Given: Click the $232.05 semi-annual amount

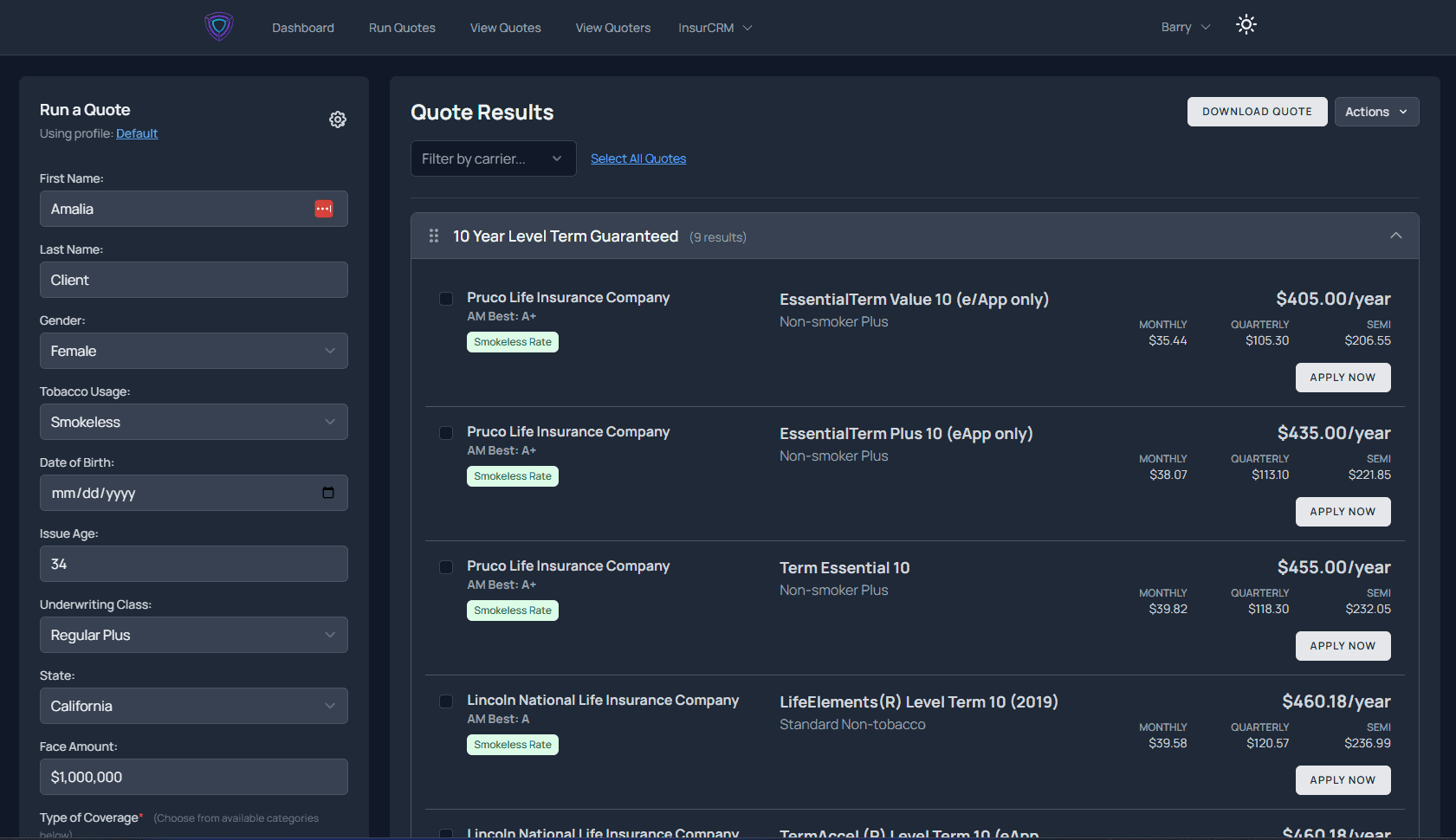Looking at the screenshot, I should [x=1369, y=609].
